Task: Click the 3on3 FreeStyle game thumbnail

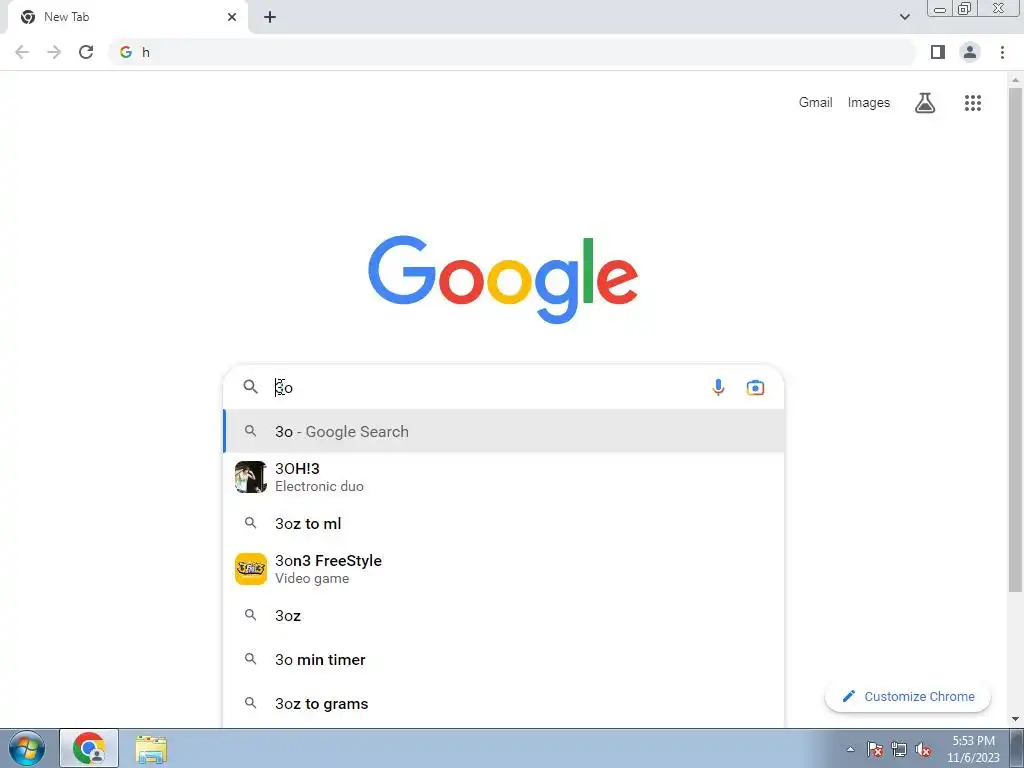Action: coord(251,569)
